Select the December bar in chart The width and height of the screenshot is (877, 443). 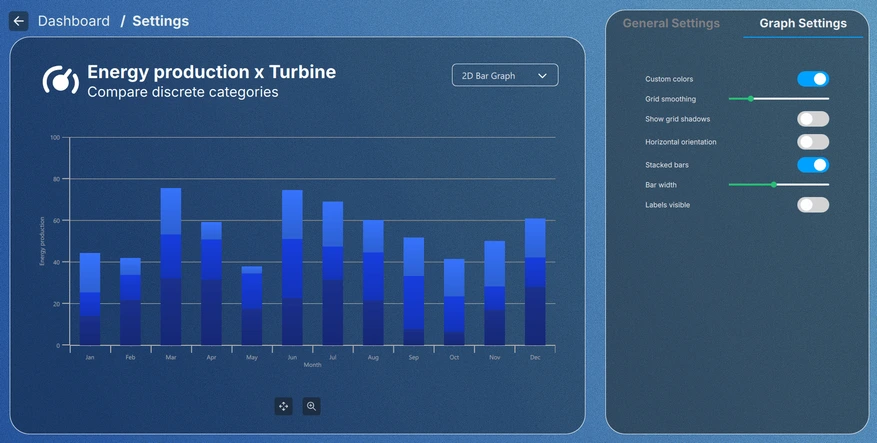pos(535,282)
